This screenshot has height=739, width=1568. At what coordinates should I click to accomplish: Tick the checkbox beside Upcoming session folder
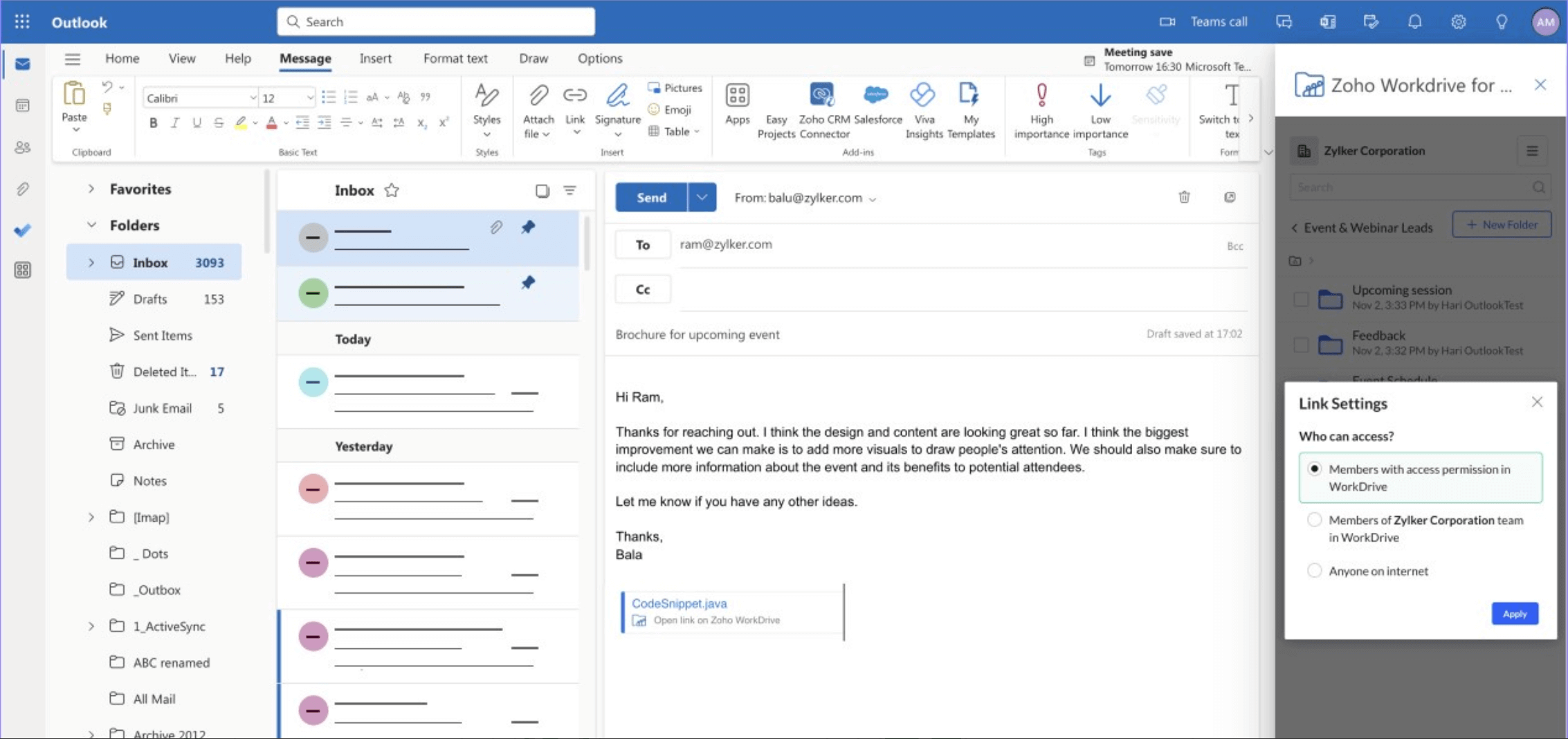coord(1301,299)
